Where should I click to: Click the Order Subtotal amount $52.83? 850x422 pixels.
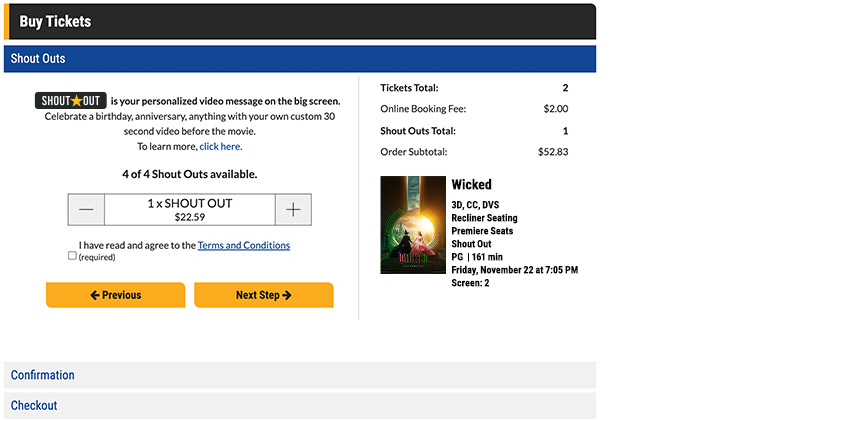pos(555,152)
